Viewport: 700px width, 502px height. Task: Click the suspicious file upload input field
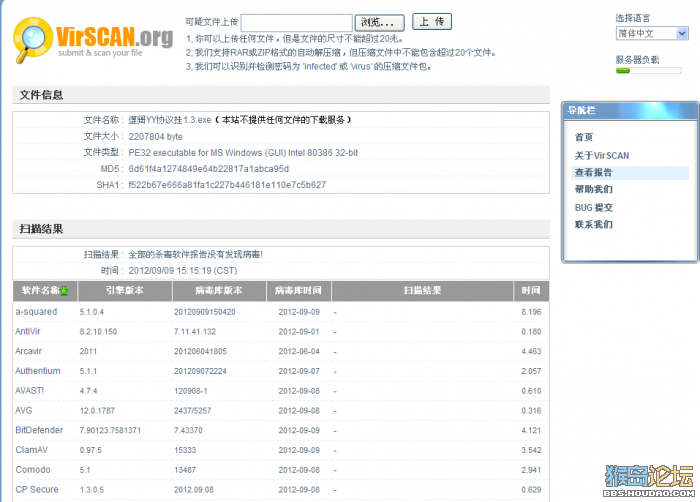296,22
